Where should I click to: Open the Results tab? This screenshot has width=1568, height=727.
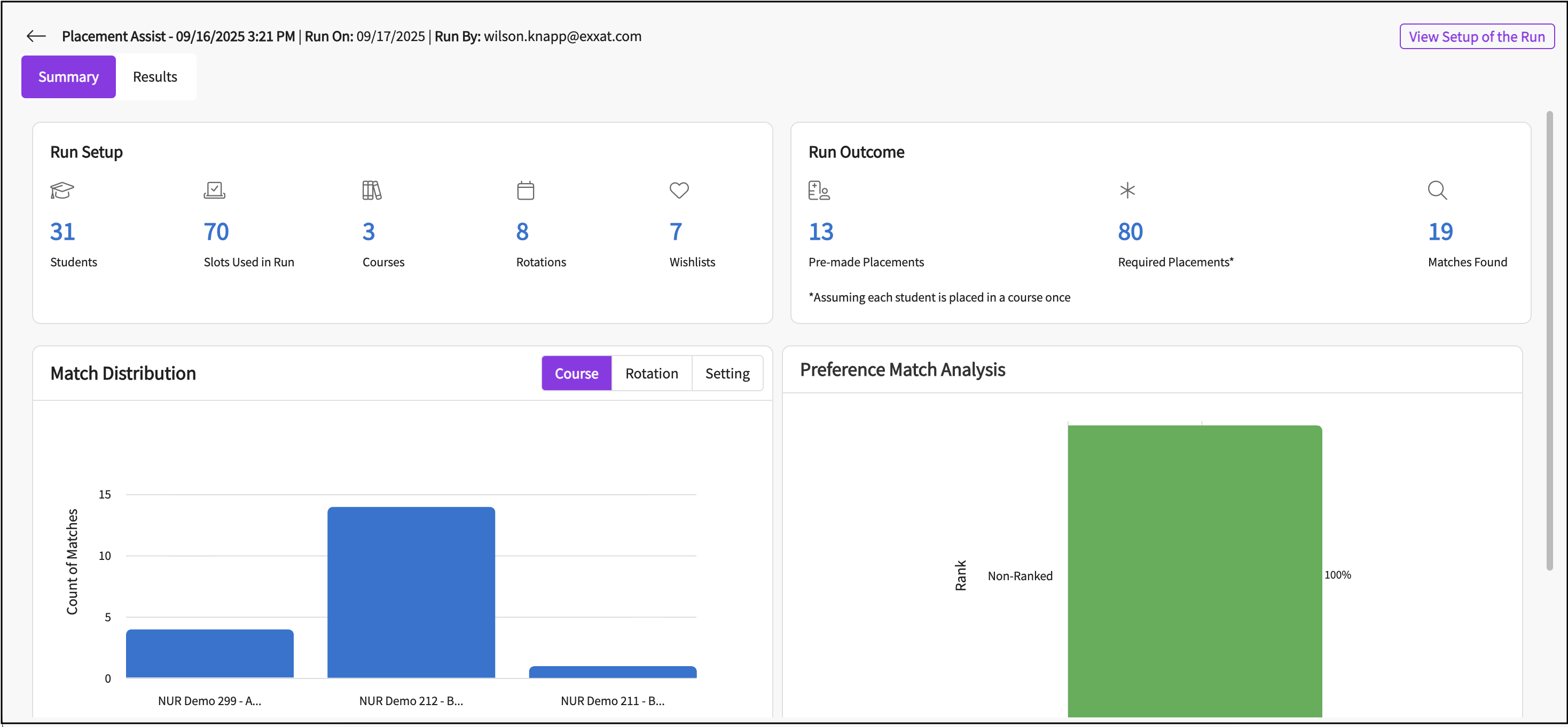pos(155,77)
